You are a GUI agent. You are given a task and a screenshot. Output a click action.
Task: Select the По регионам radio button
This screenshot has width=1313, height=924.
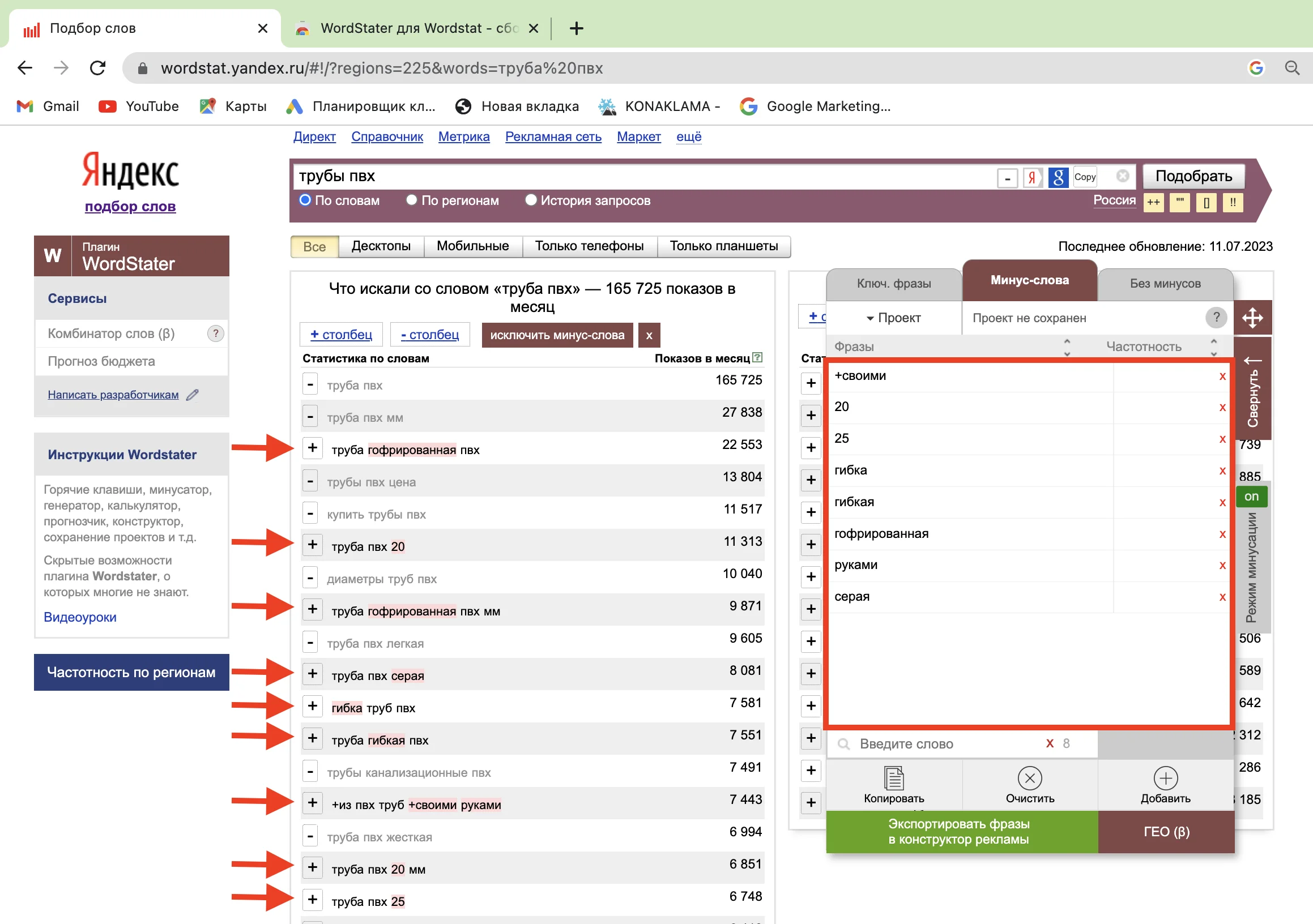point(411,200)
